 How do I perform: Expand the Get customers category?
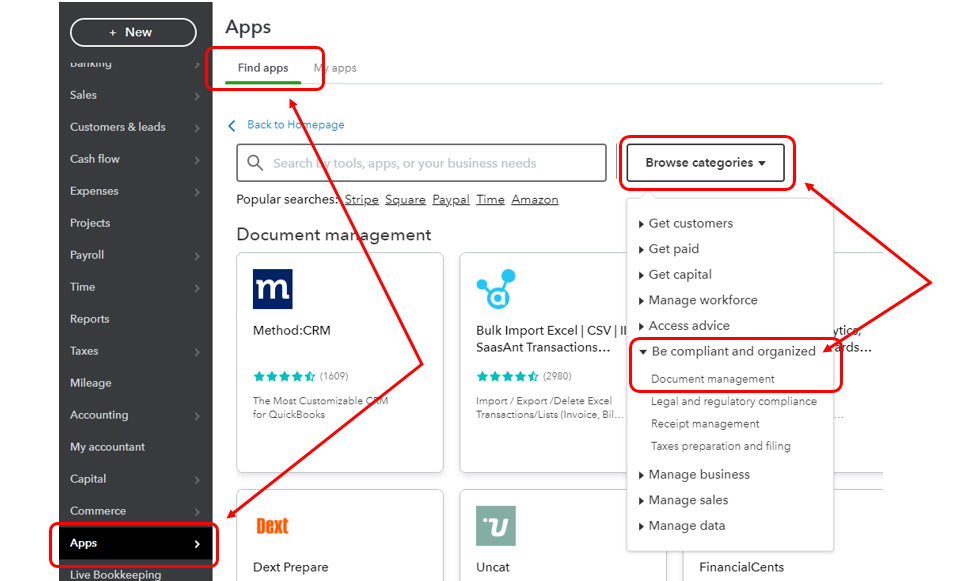690,223
